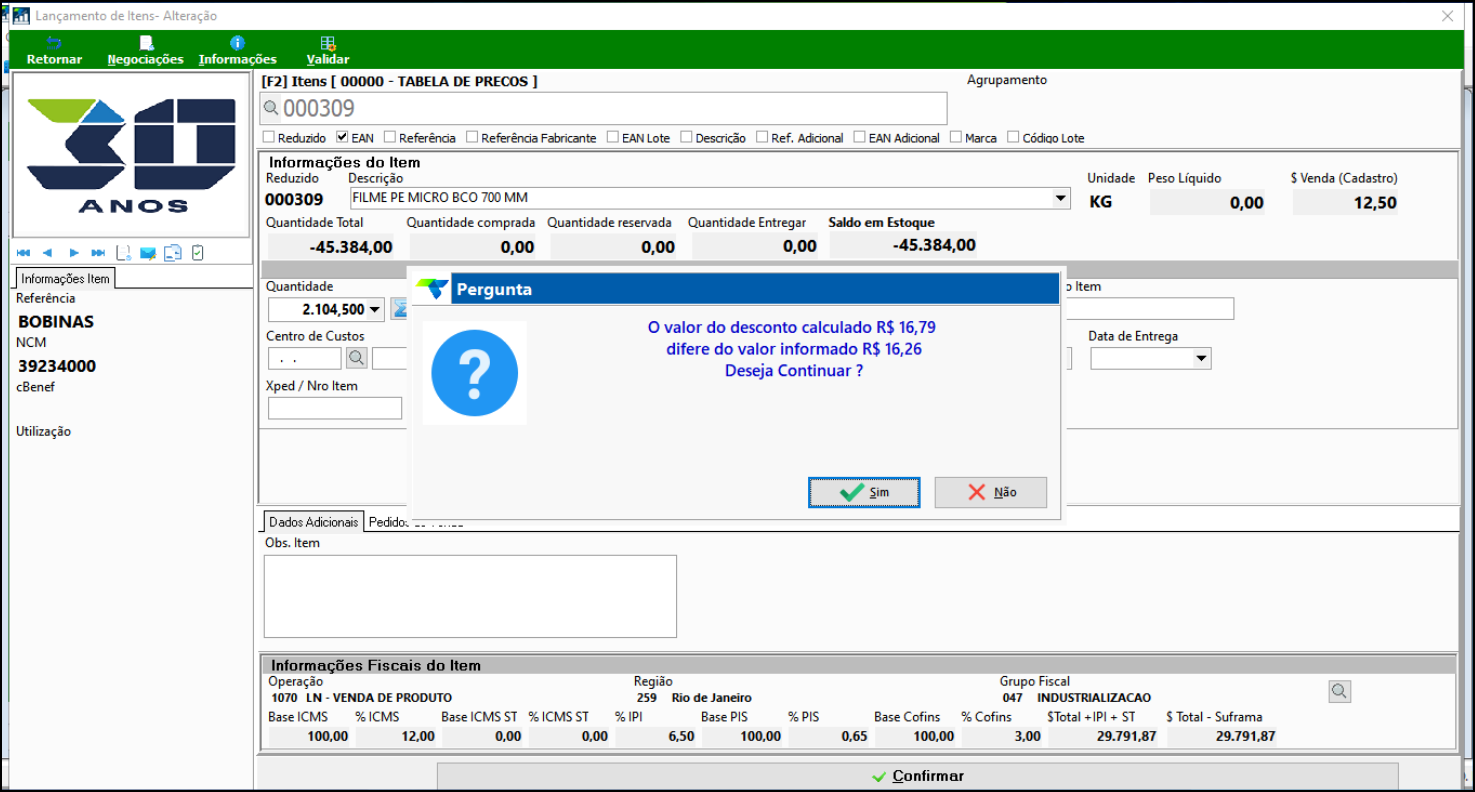Open the Negociações toolbar item

pos(146,51)
